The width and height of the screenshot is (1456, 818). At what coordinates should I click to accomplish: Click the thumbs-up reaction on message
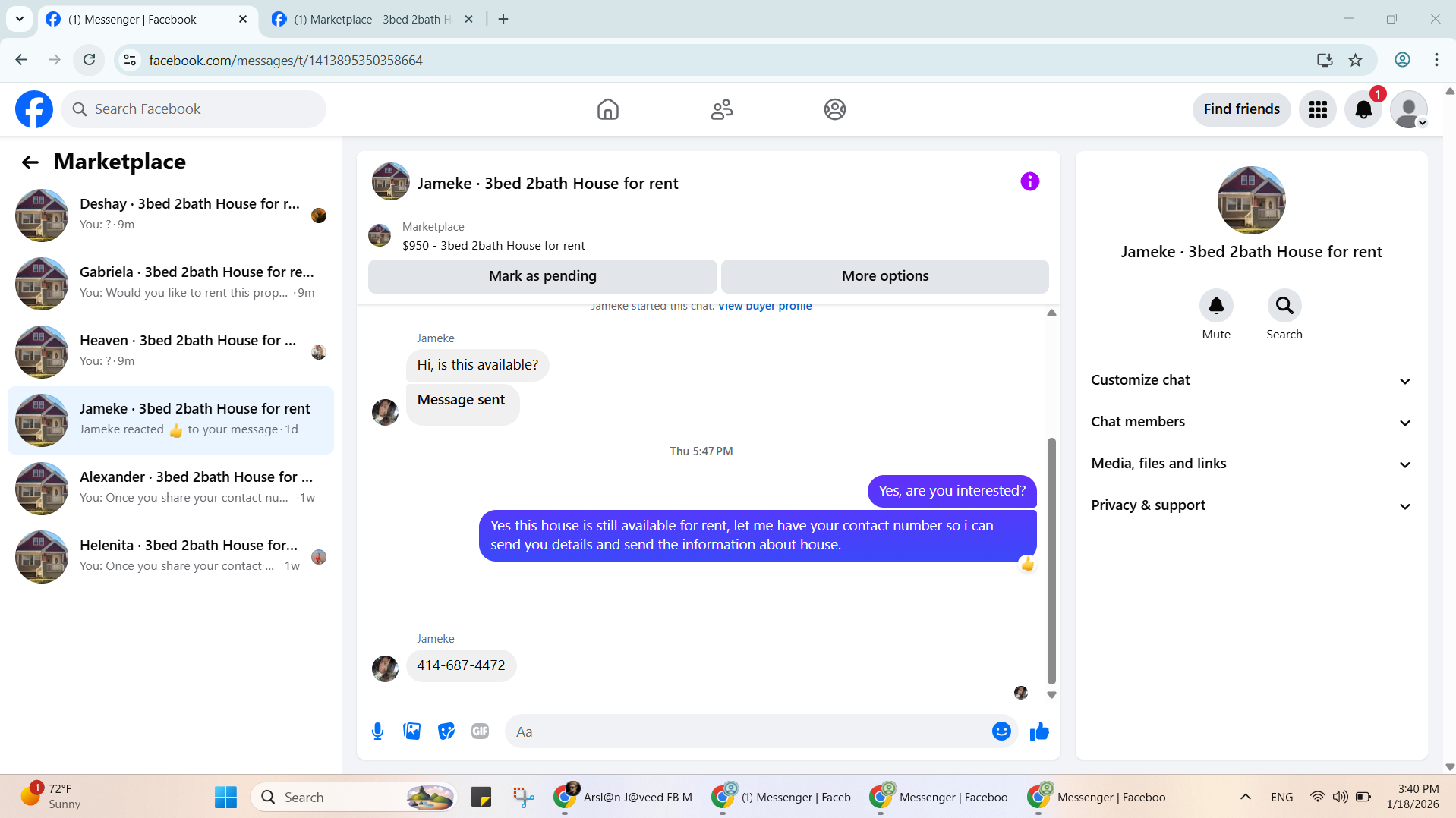(x=1027, y=564)
